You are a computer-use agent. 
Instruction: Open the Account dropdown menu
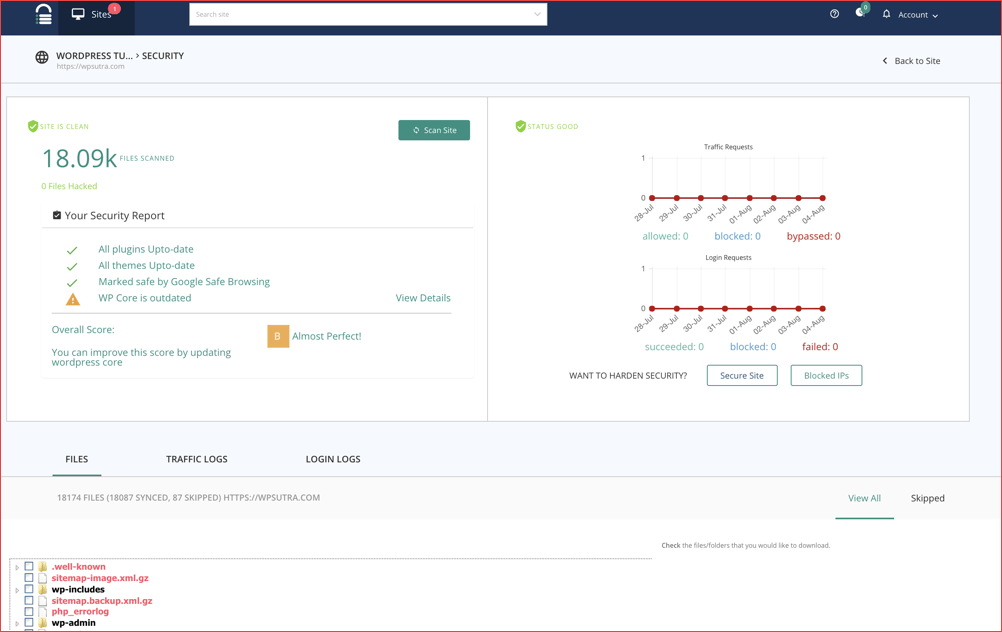pyautogui.click(x=918, y=15)
